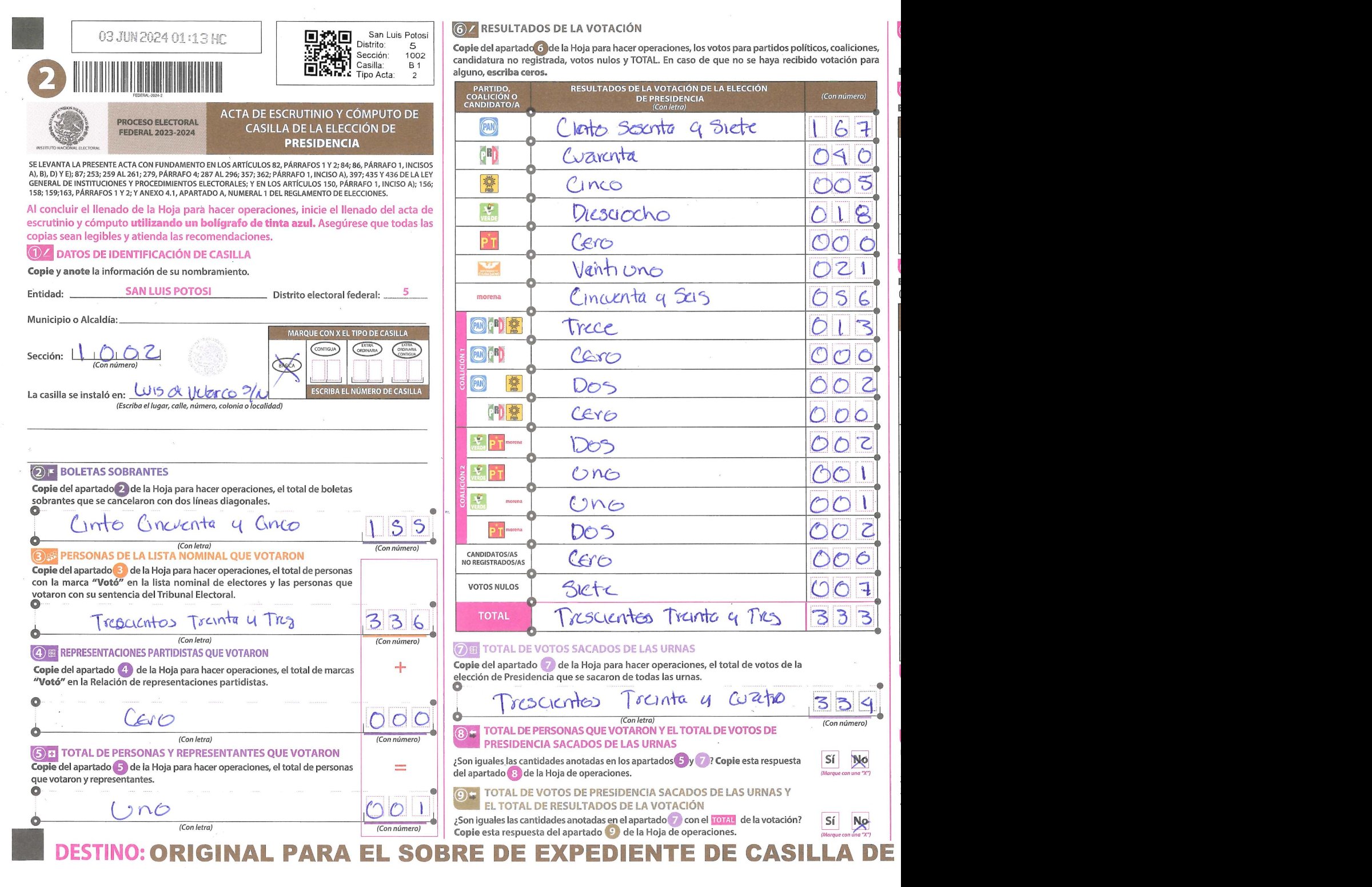Screen dimensions: 1372x887
Task: Click the brown circle number 2 badge
Action: (47, 79)
